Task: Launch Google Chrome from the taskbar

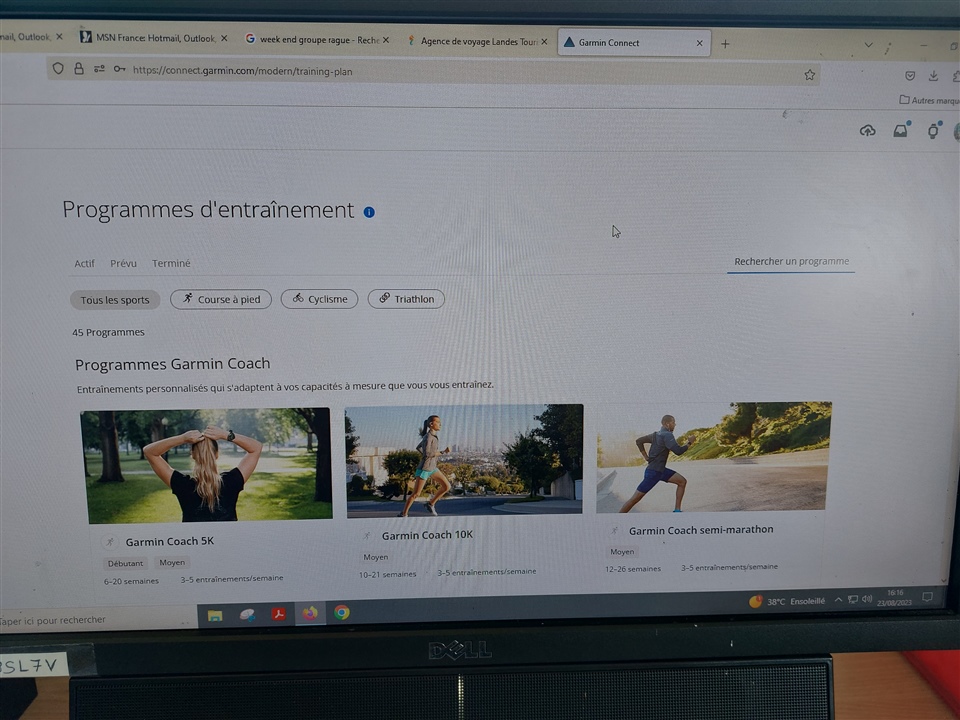Action: pos(342,612)
